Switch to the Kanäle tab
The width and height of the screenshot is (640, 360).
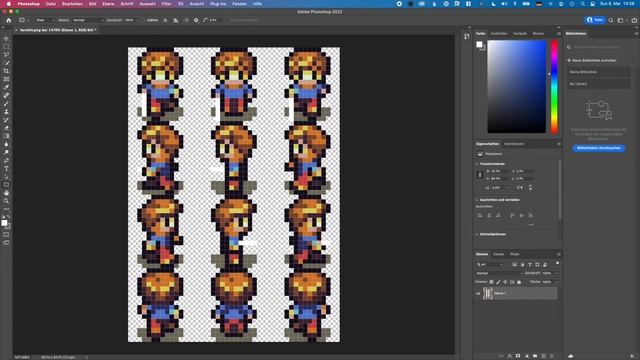[498, 254]
